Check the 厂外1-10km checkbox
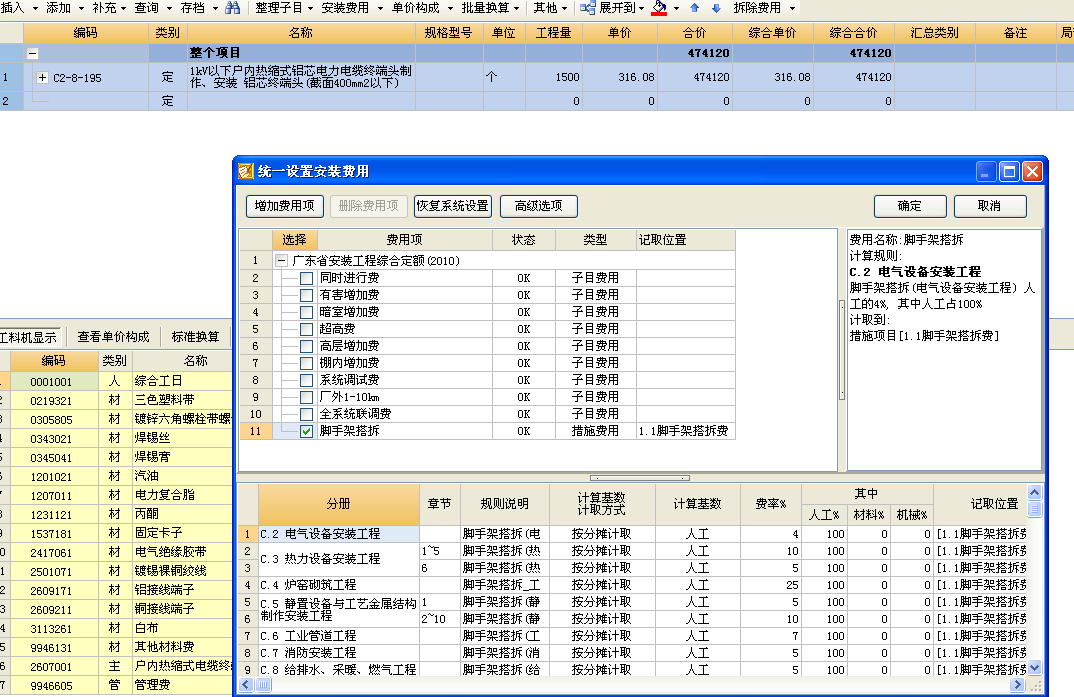The height and width of the screenshot is (697, 1074). [x=306, y=397]
